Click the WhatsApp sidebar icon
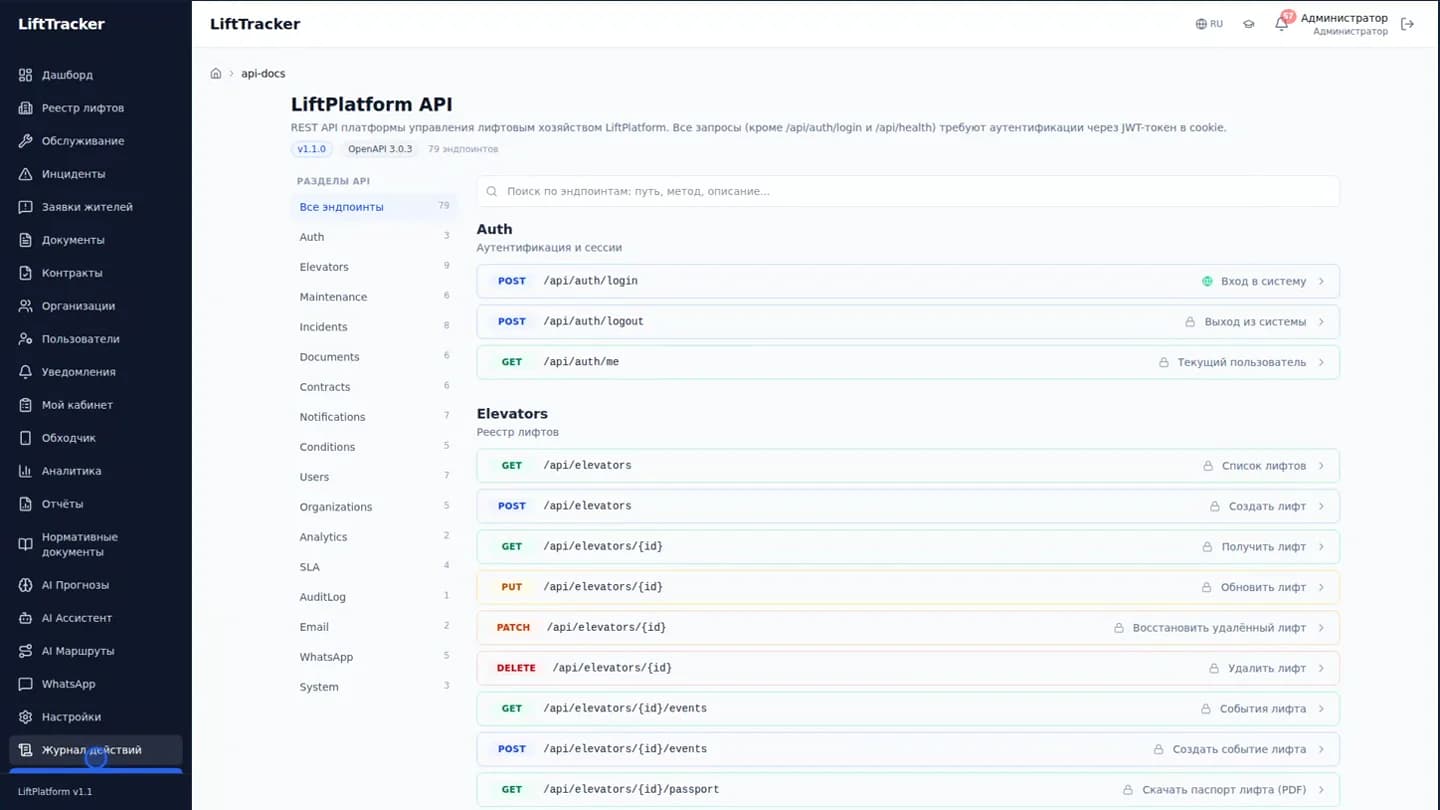The height and width of the screenshot is (810, 1440). click(26, 684)
